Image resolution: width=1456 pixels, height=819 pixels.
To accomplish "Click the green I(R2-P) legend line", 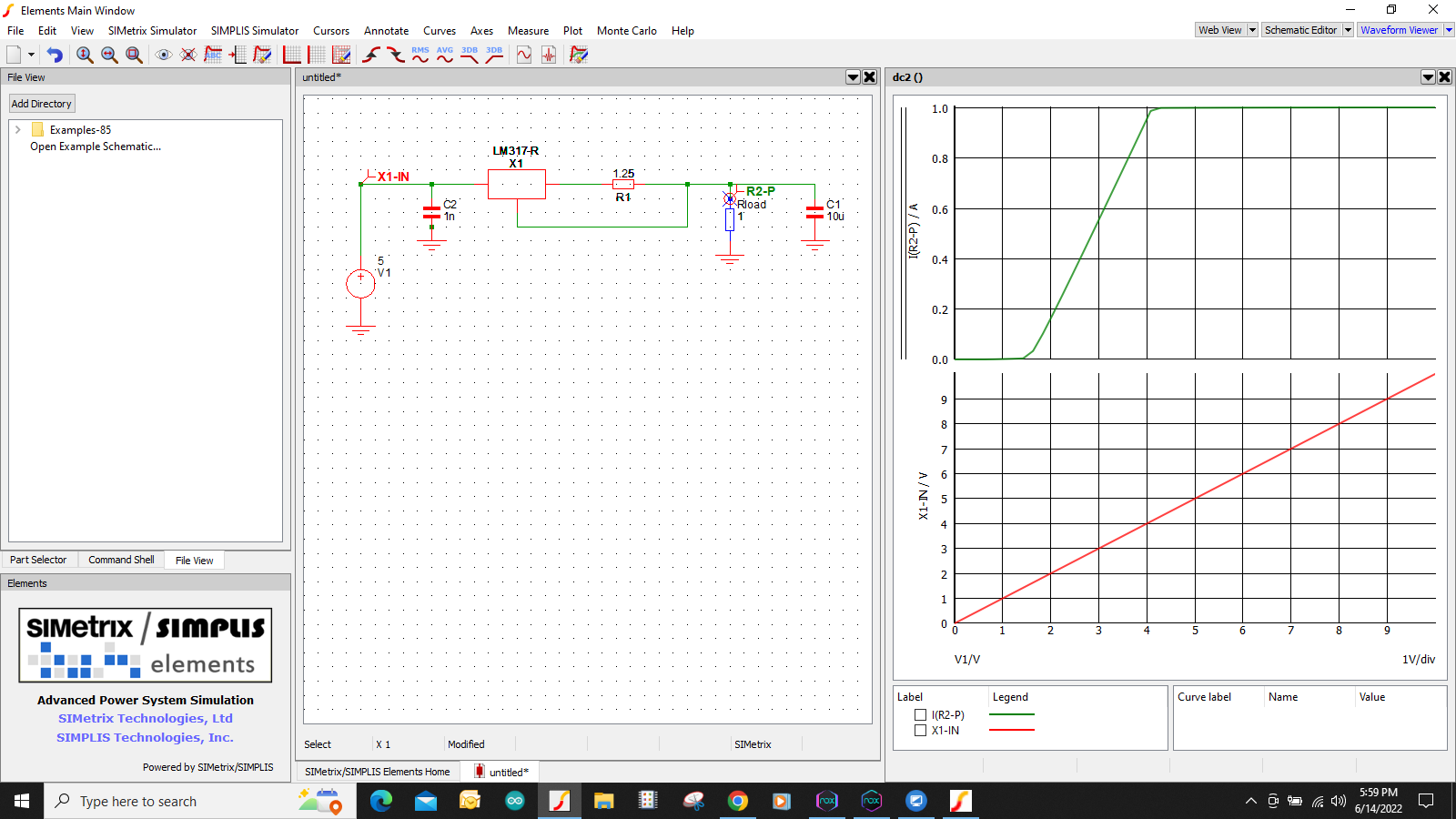I will coord(1011,714).
